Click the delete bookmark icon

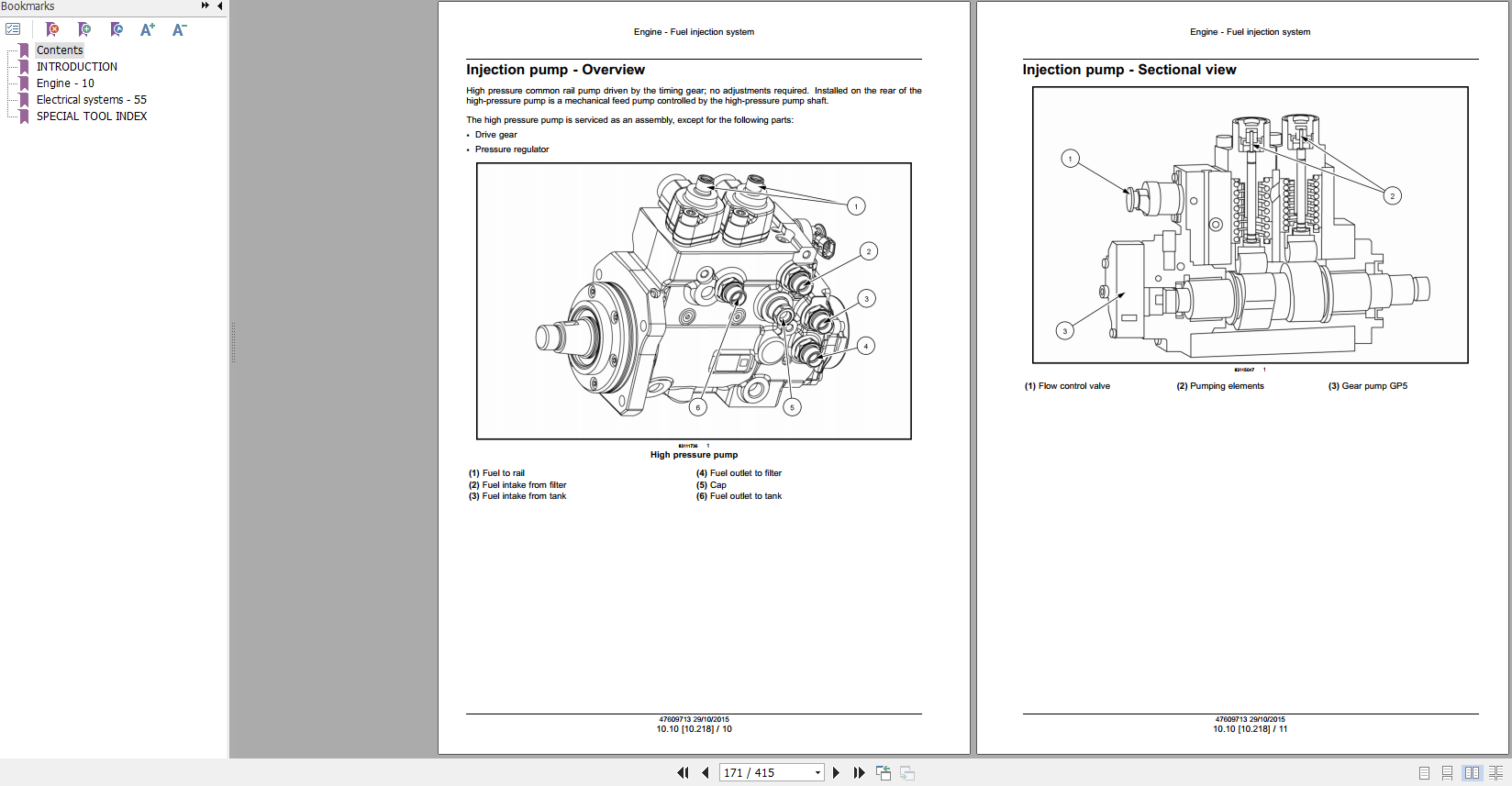click(52, 29)
